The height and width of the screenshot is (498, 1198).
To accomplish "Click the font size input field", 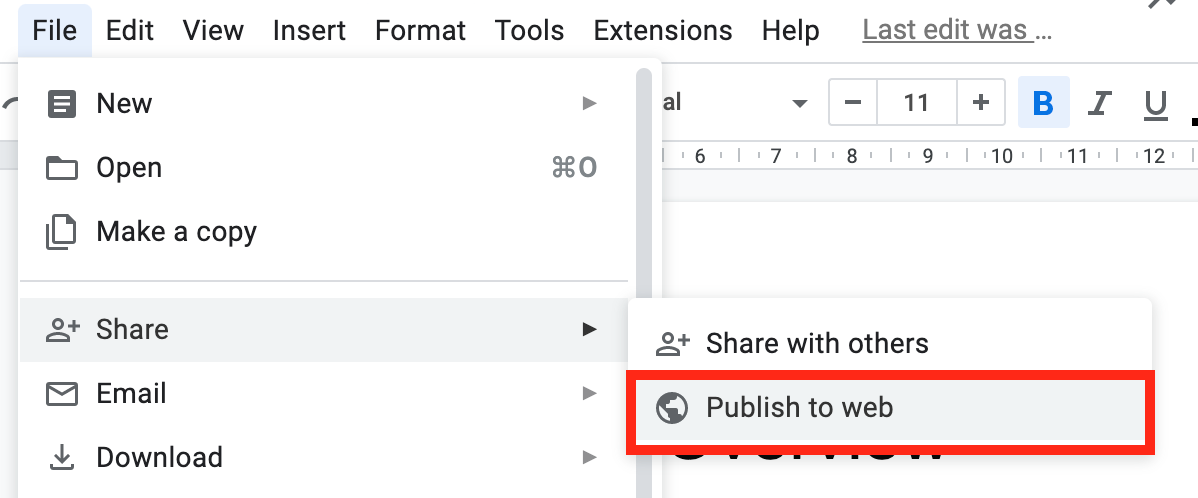I will point(916,103).
